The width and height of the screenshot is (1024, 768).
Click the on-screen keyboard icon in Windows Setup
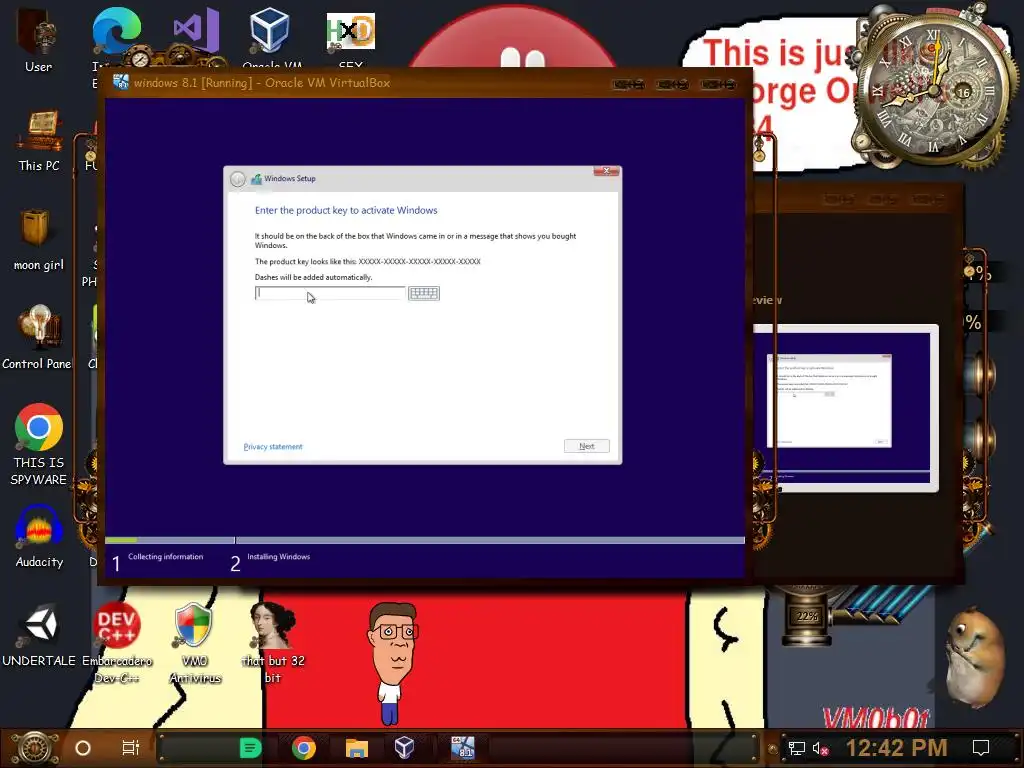tap(424, 293)
